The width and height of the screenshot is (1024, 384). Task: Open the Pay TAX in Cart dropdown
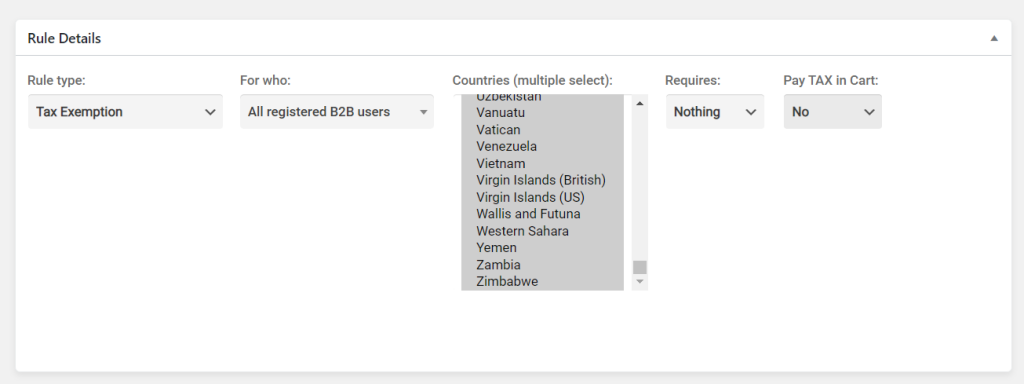click(833, 112)
